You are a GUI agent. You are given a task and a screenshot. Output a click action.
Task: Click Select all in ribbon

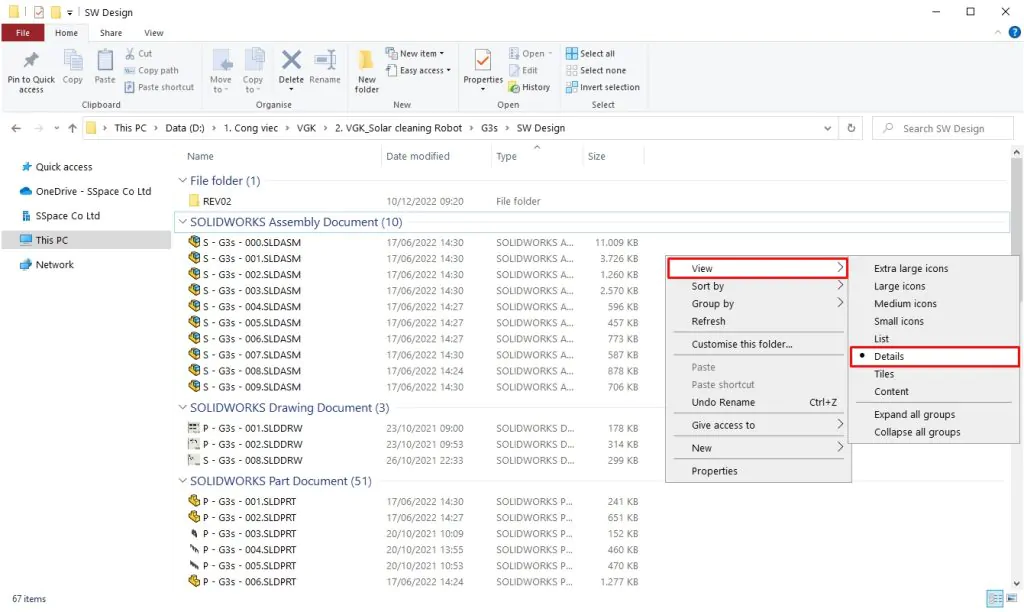coord(590,54)
